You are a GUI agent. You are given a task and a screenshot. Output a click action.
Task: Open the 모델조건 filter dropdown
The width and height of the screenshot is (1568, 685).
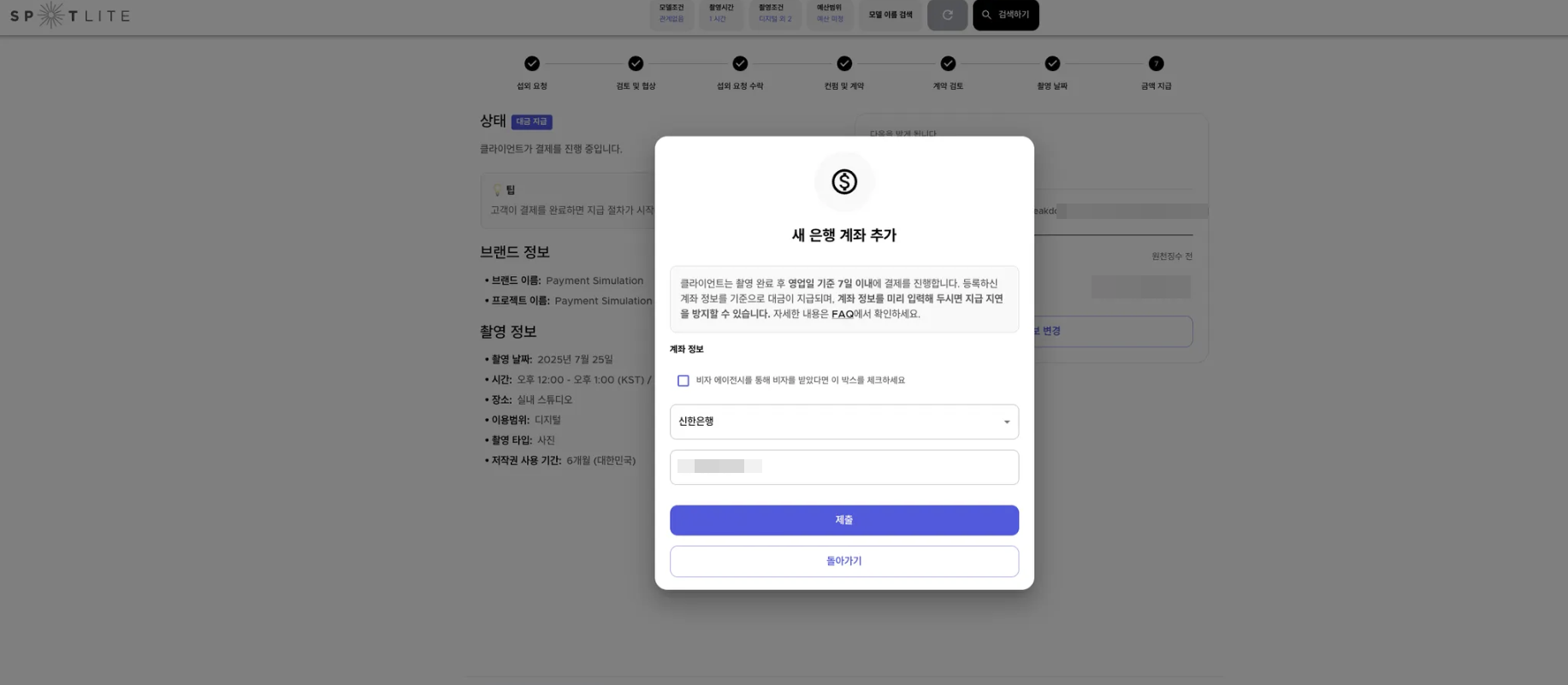click(x=672, y=15)
